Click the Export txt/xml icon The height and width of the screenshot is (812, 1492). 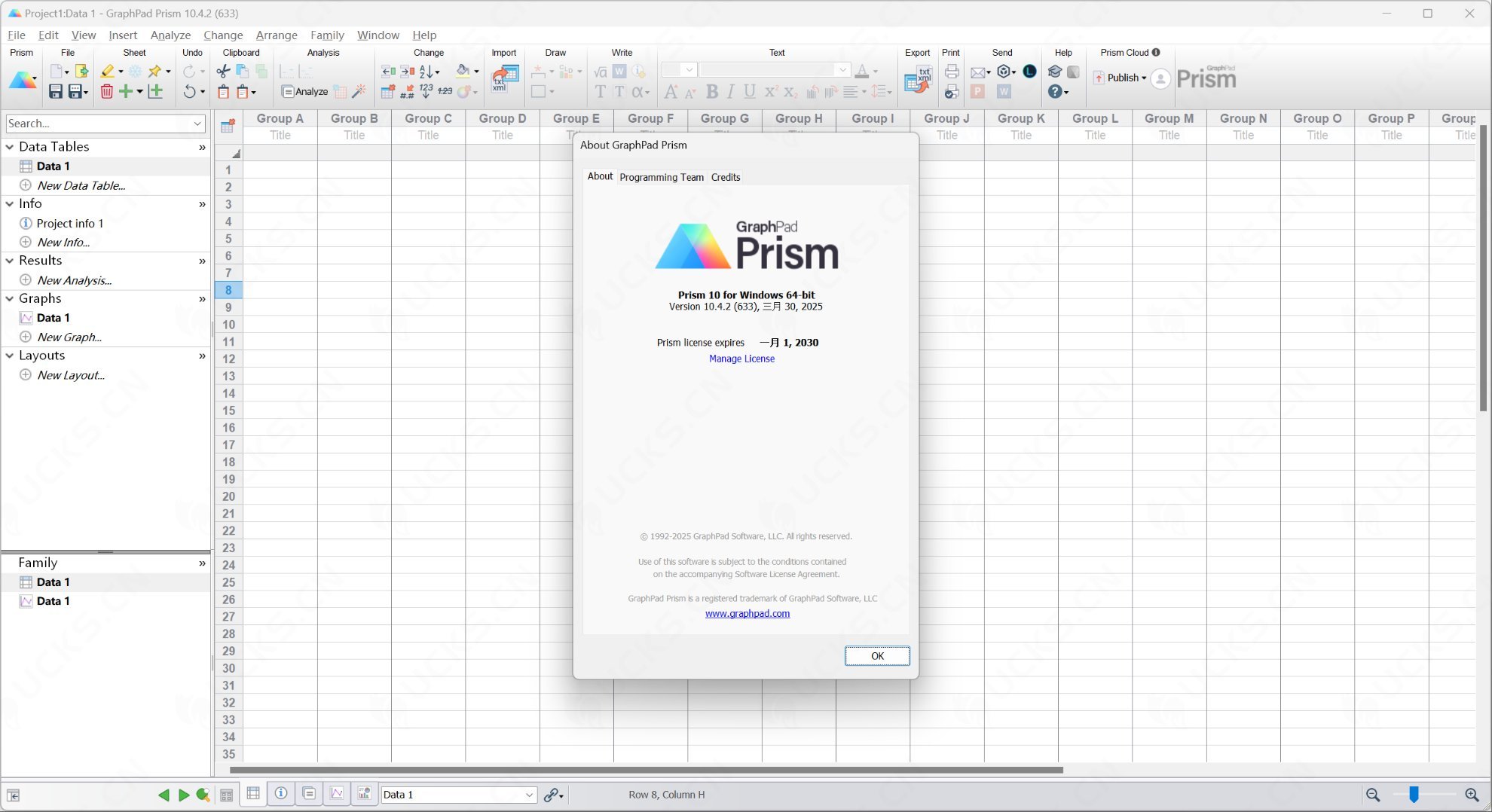918,78
